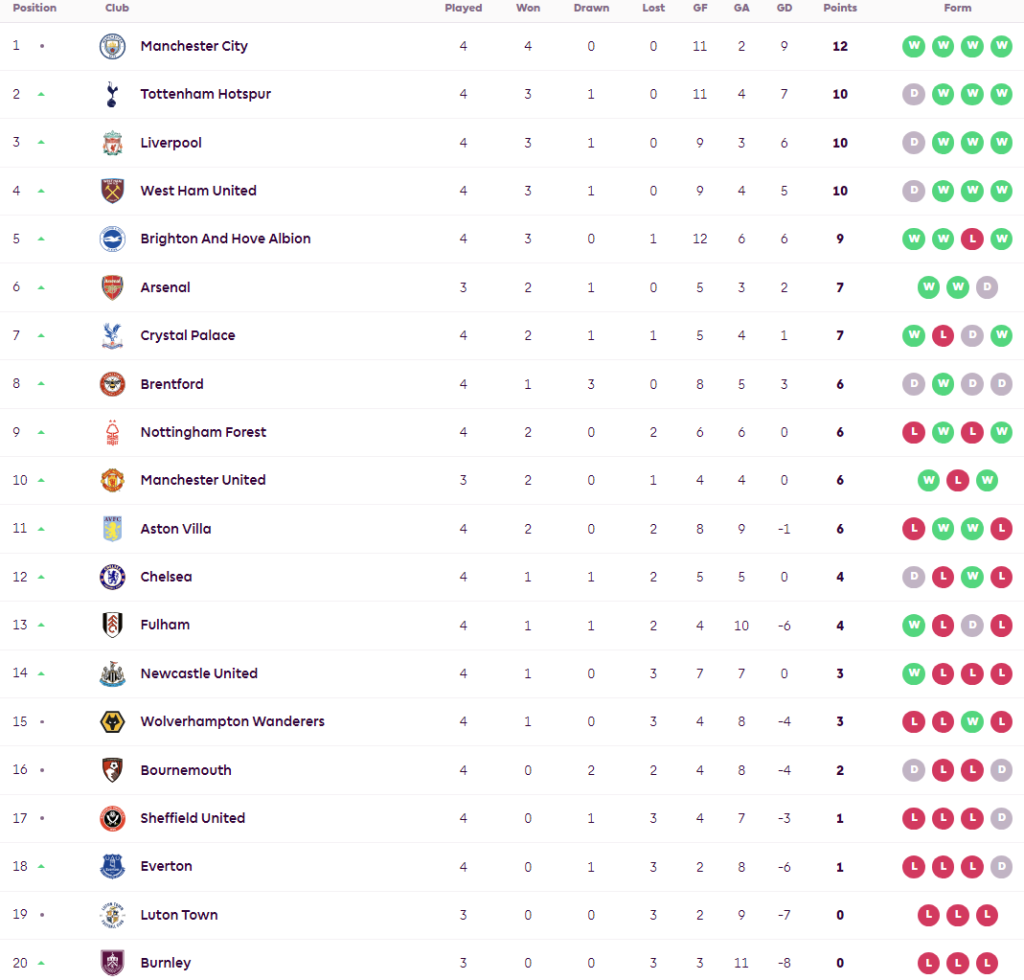The width and height of the screenshot is (1024, 980).
Task: Click the Form column header
Action: pos(957,8)
